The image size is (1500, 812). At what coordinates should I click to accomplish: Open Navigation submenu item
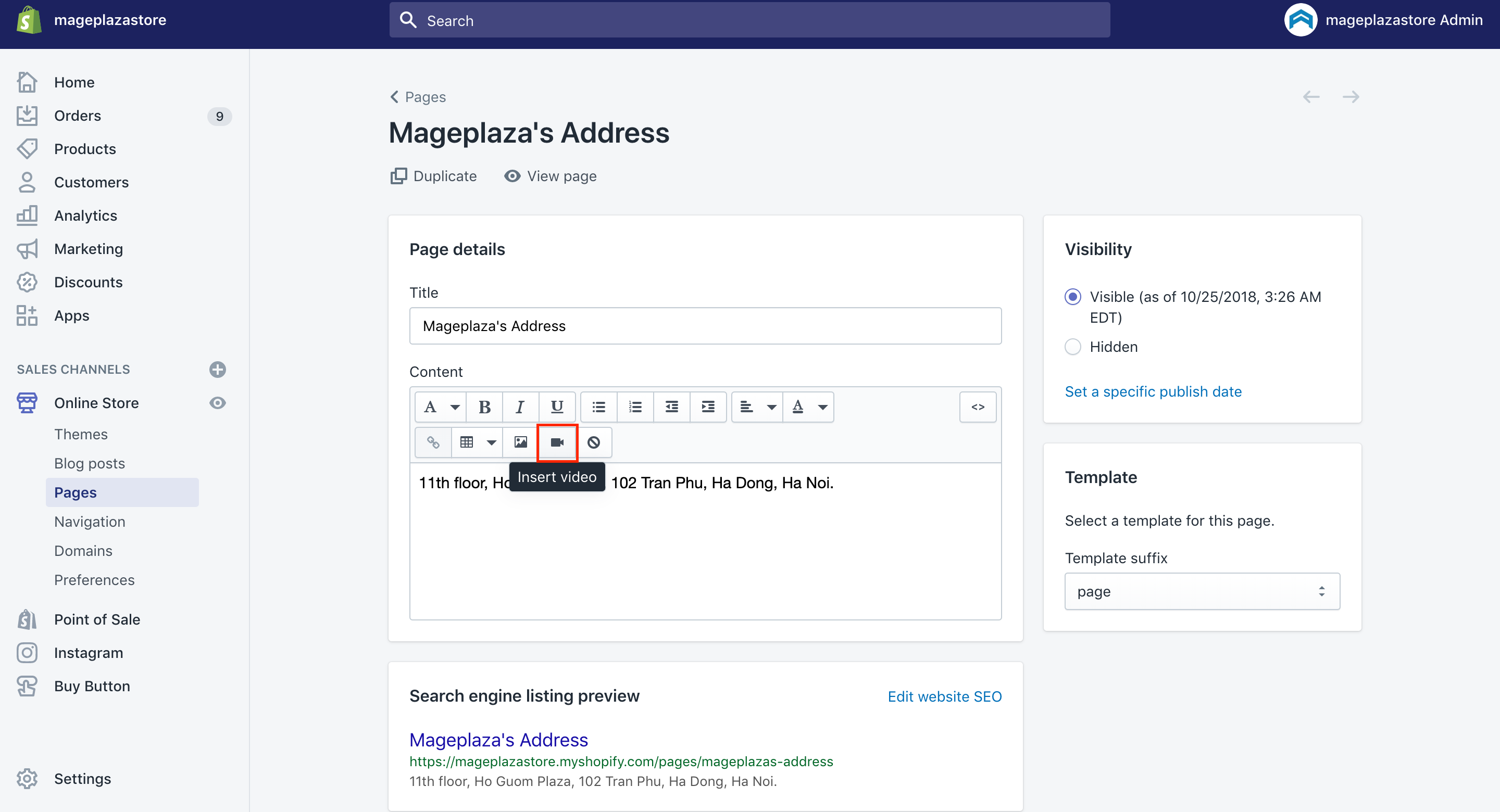(x=90, y=522)
